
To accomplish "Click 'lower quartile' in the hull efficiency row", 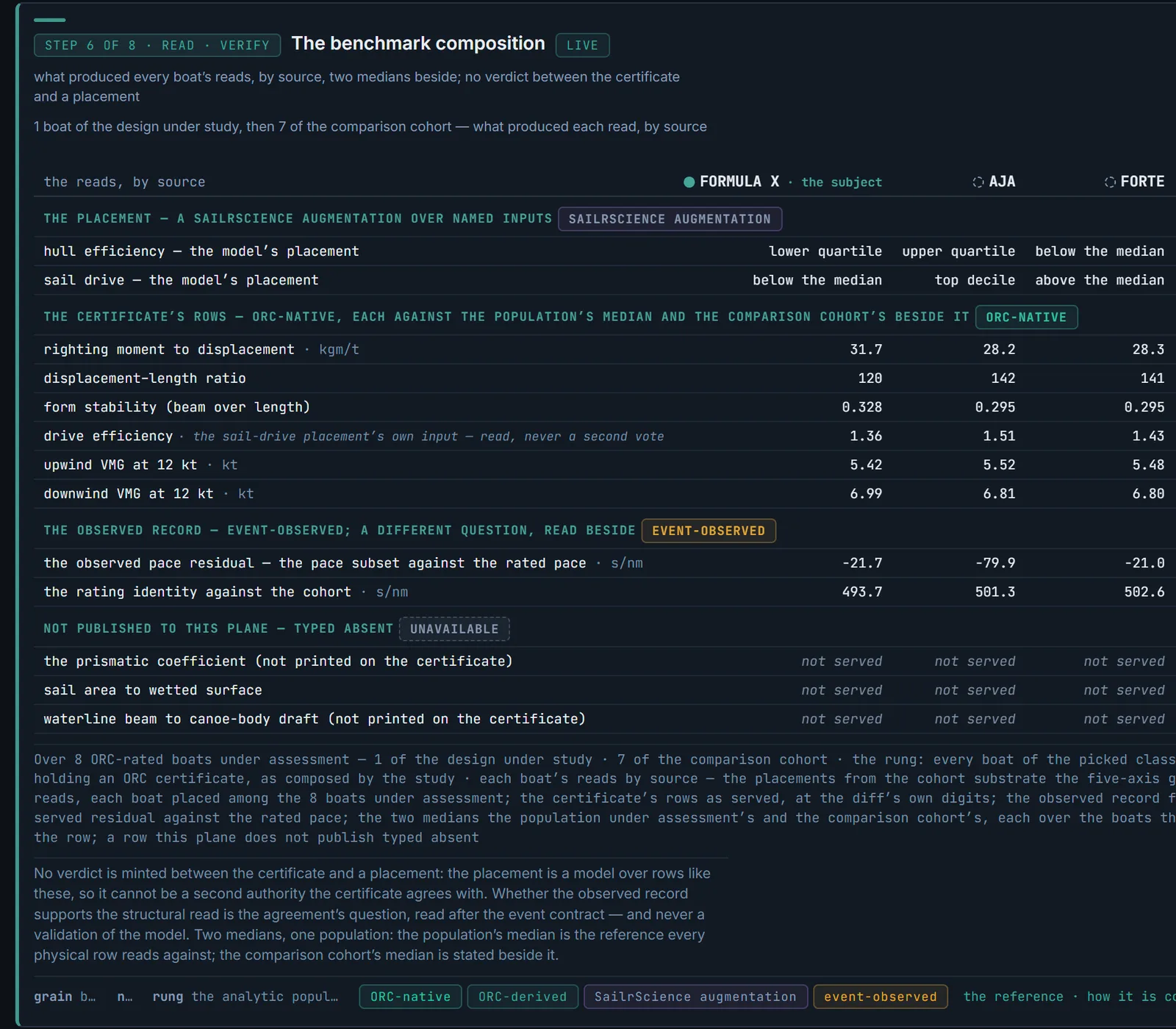I will [x=825, y=251].
